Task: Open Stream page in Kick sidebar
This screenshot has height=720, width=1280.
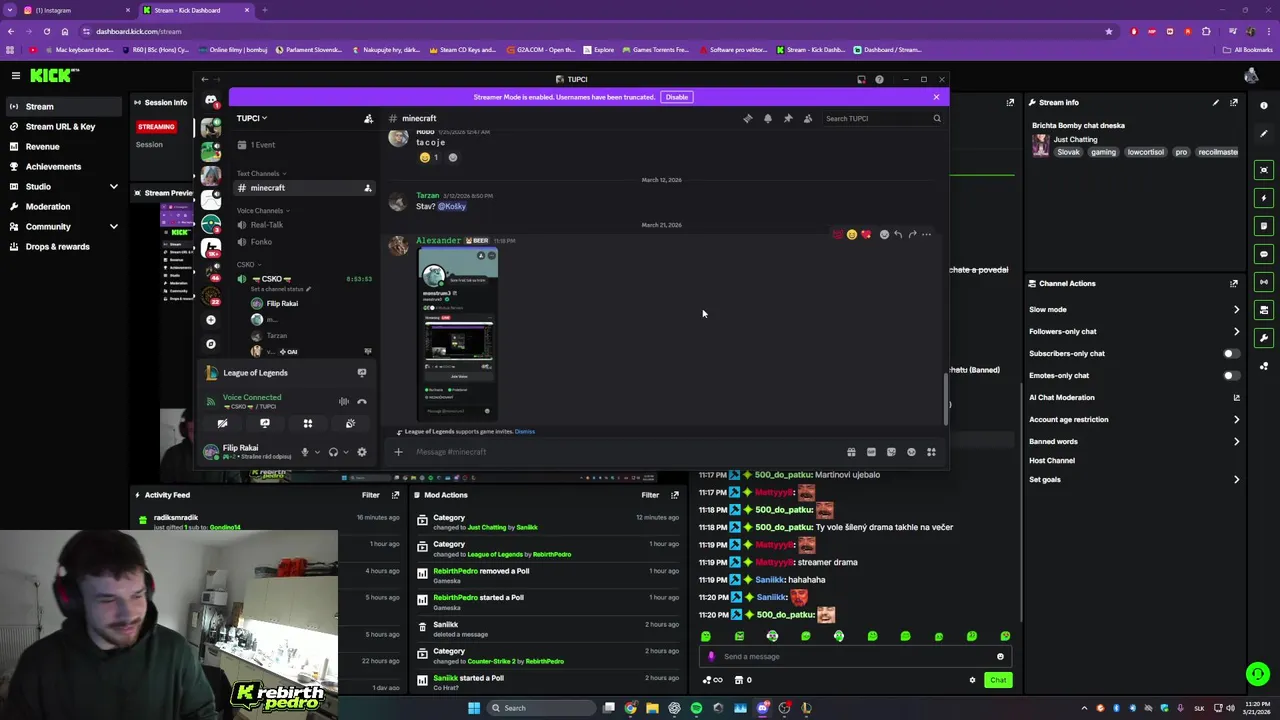Action: (63, 106)
